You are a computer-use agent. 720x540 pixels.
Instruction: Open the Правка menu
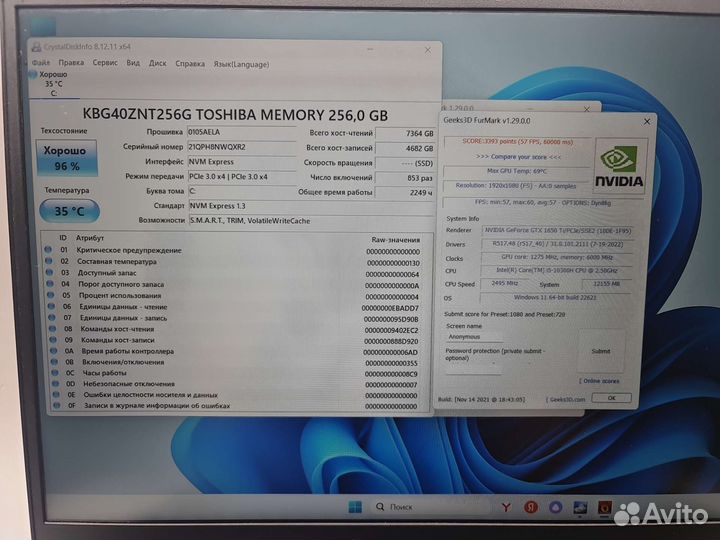click(71, 62)
